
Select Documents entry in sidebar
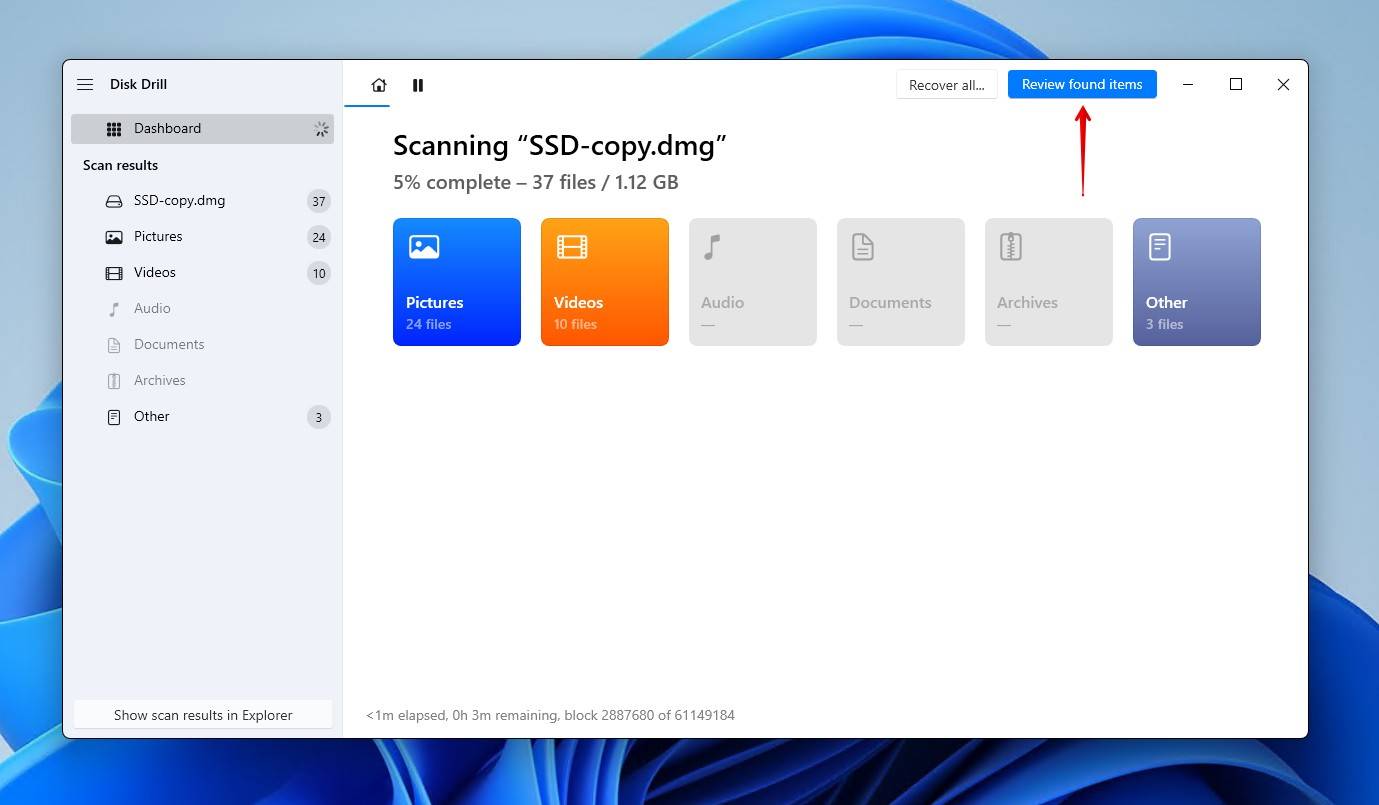[x=202, y=345]
